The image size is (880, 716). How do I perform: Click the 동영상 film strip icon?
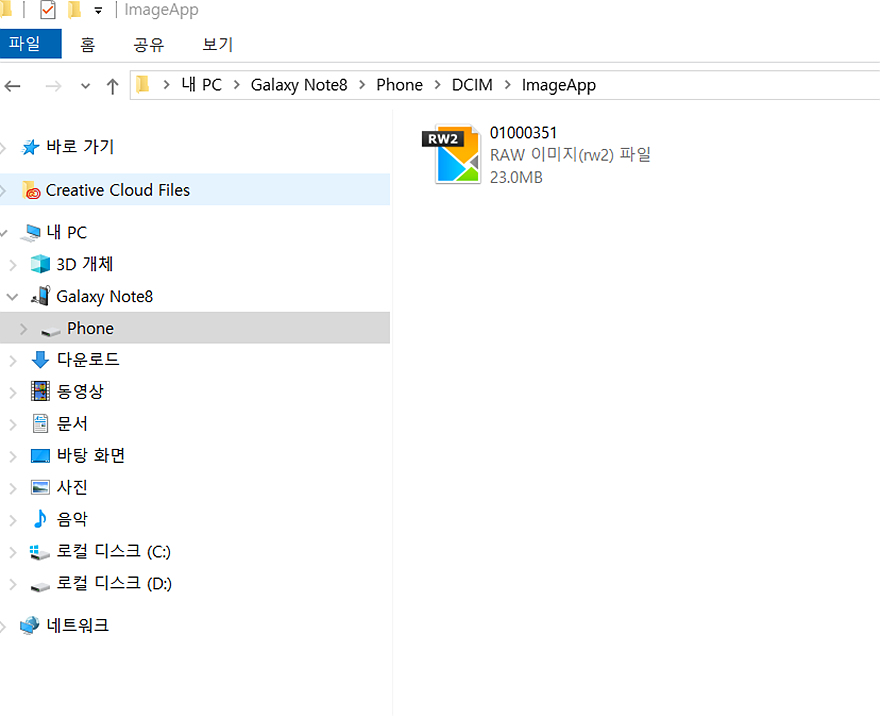[x=40, y=392]
